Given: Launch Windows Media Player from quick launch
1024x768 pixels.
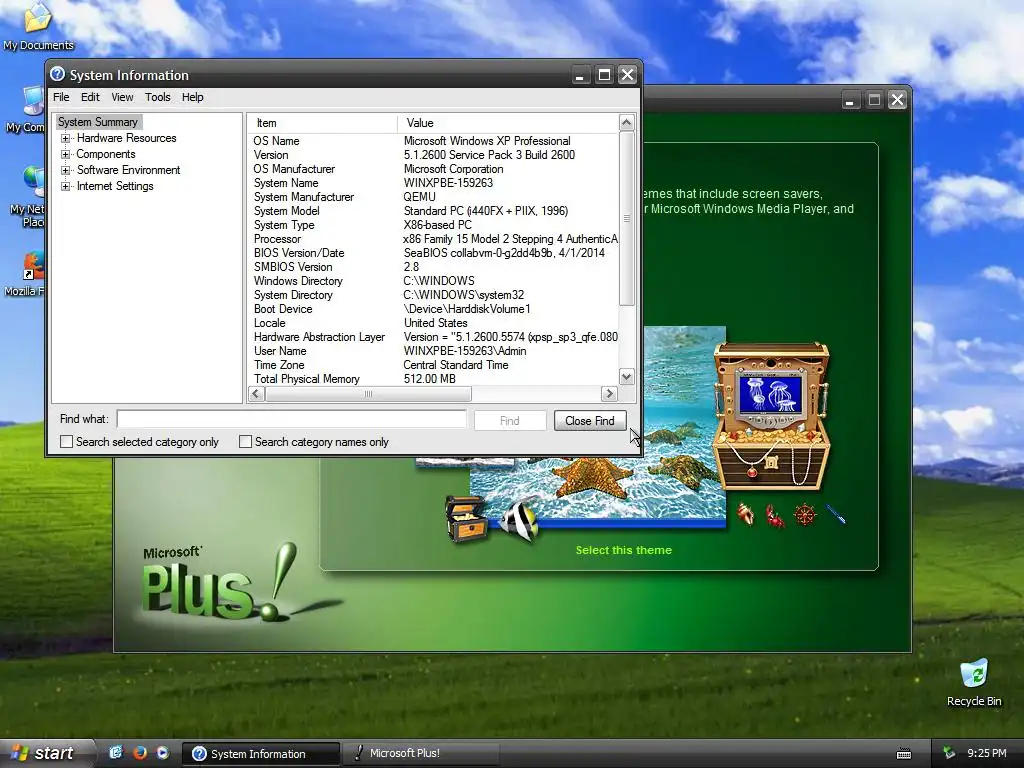Looking at the screenshot, I should coord(163,753).
